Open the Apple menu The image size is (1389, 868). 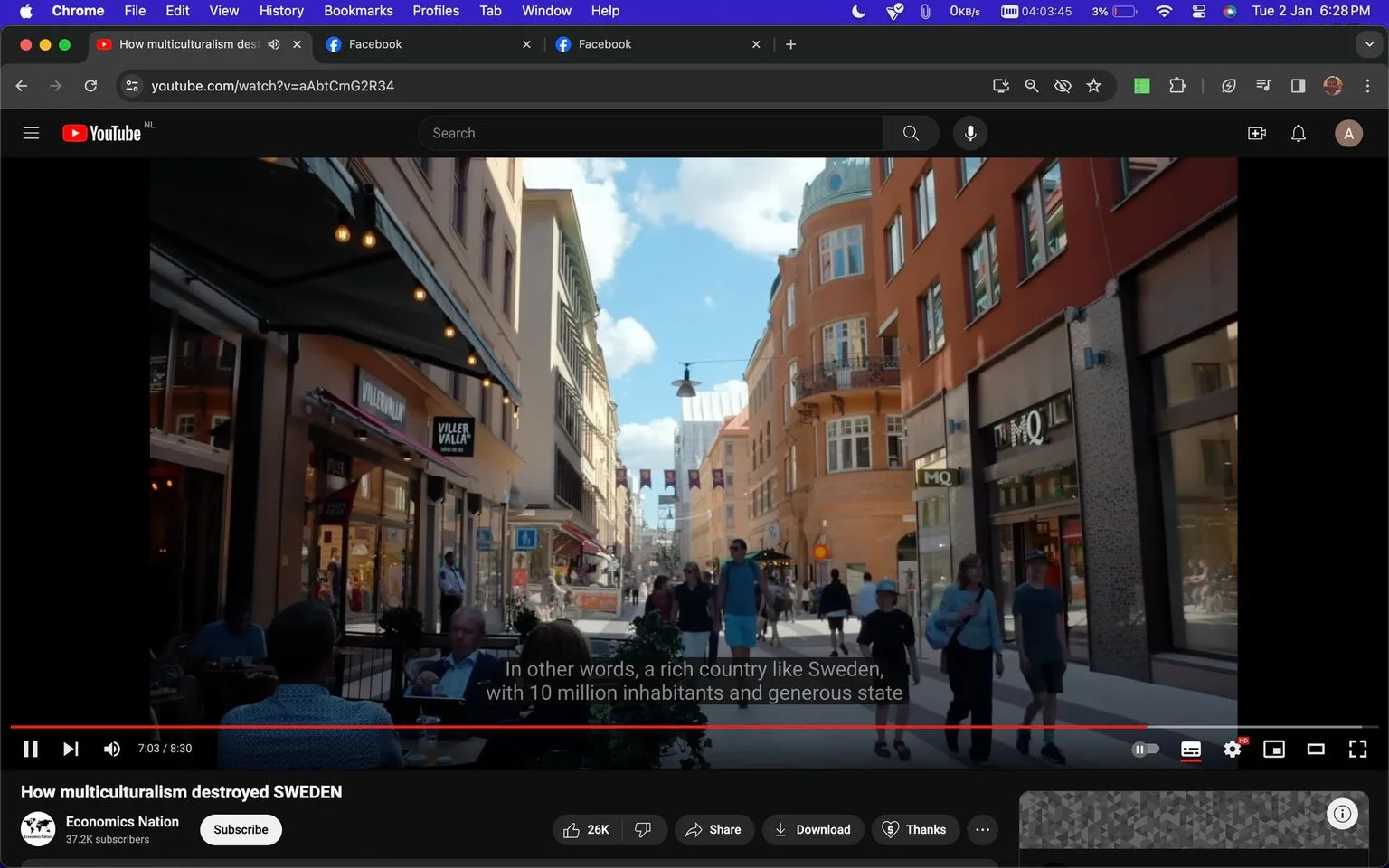coord(25,11)
